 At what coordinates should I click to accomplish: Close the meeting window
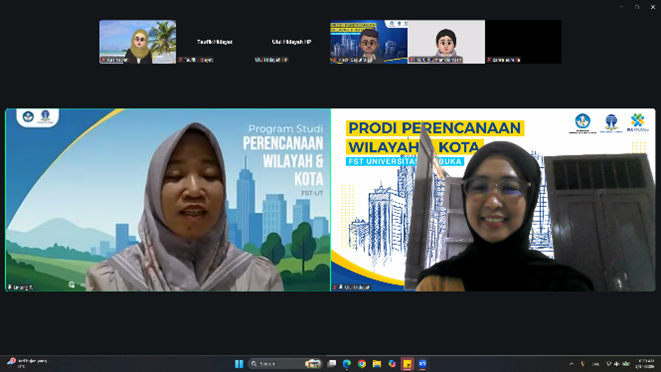point(653,7)
